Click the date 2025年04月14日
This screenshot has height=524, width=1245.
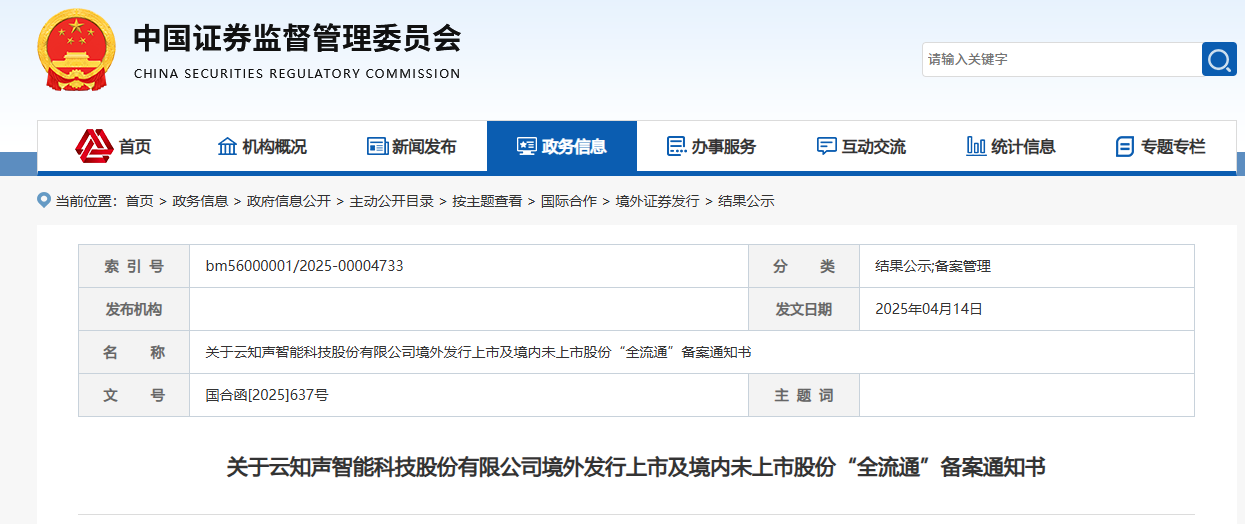pos(929,309)
